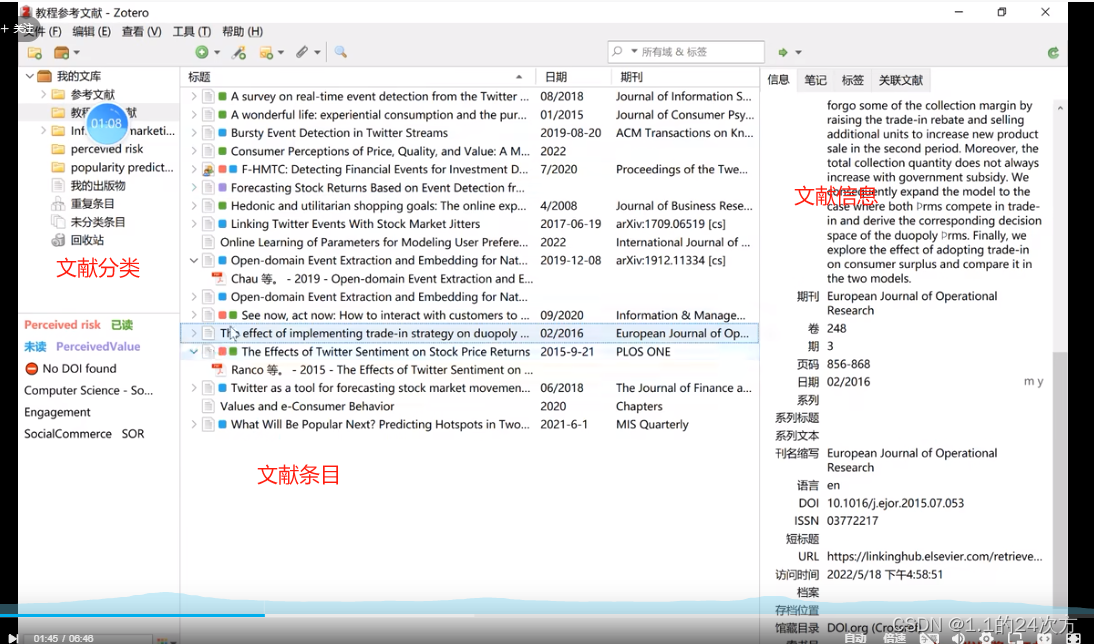
Task: Open advanced search via magnifier icon
Action: (340, 52)
